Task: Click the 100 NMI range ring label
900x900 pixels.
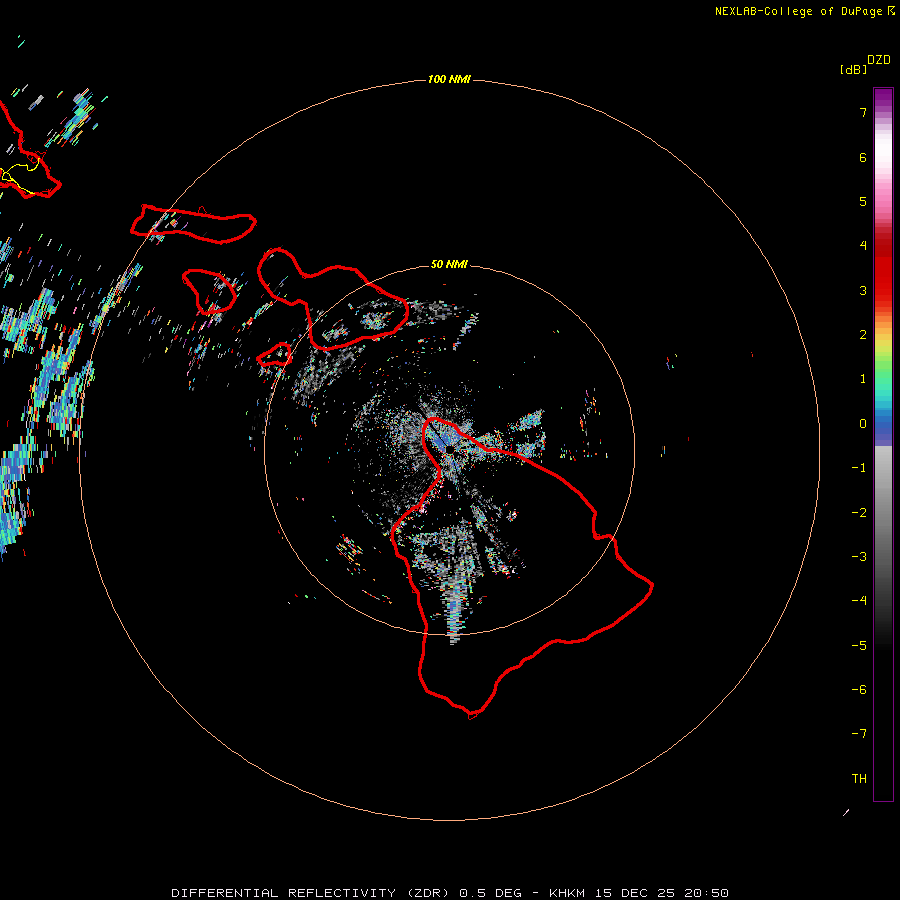Action: 449,79
